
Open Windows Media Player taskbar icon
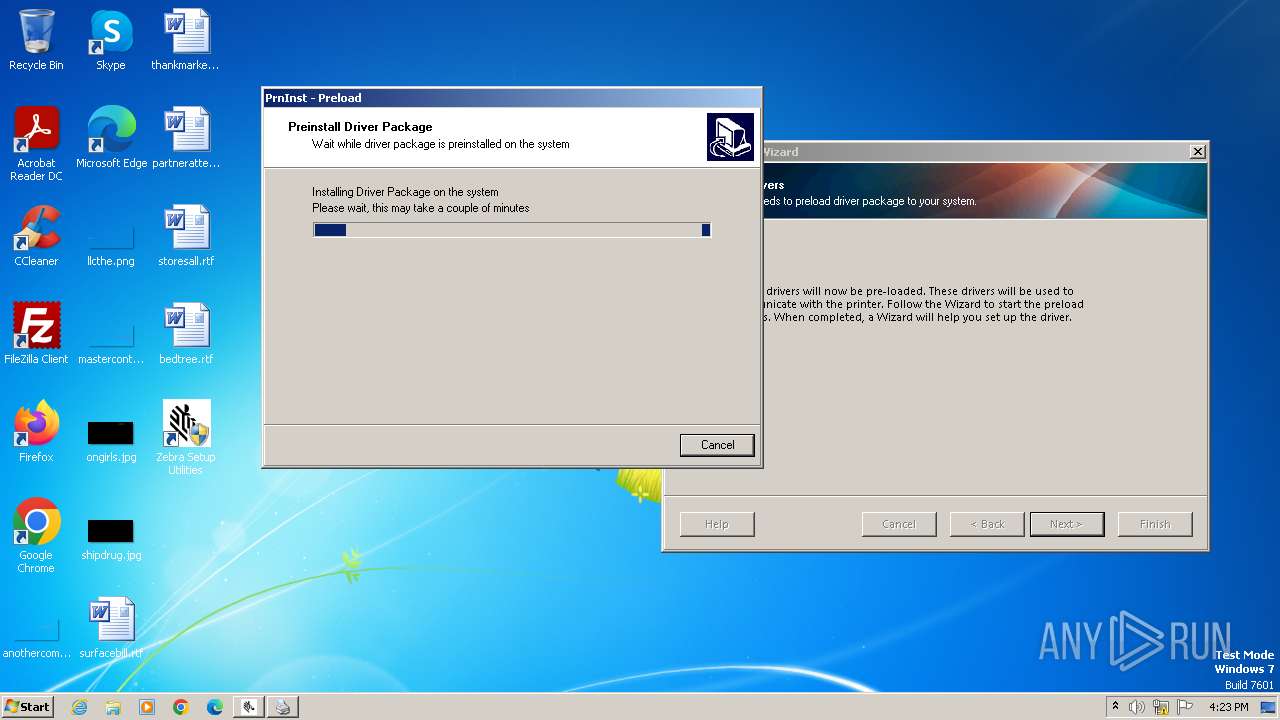[147, 707]
